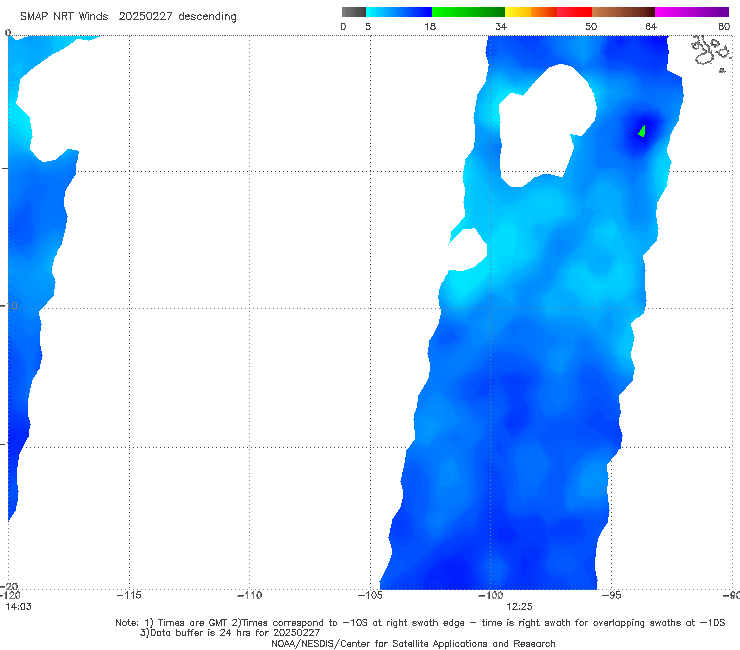The width and height of the screenshot is (740, 650).
Task: Click the '34' label under the color bar
Action: (x=501, y=26)
